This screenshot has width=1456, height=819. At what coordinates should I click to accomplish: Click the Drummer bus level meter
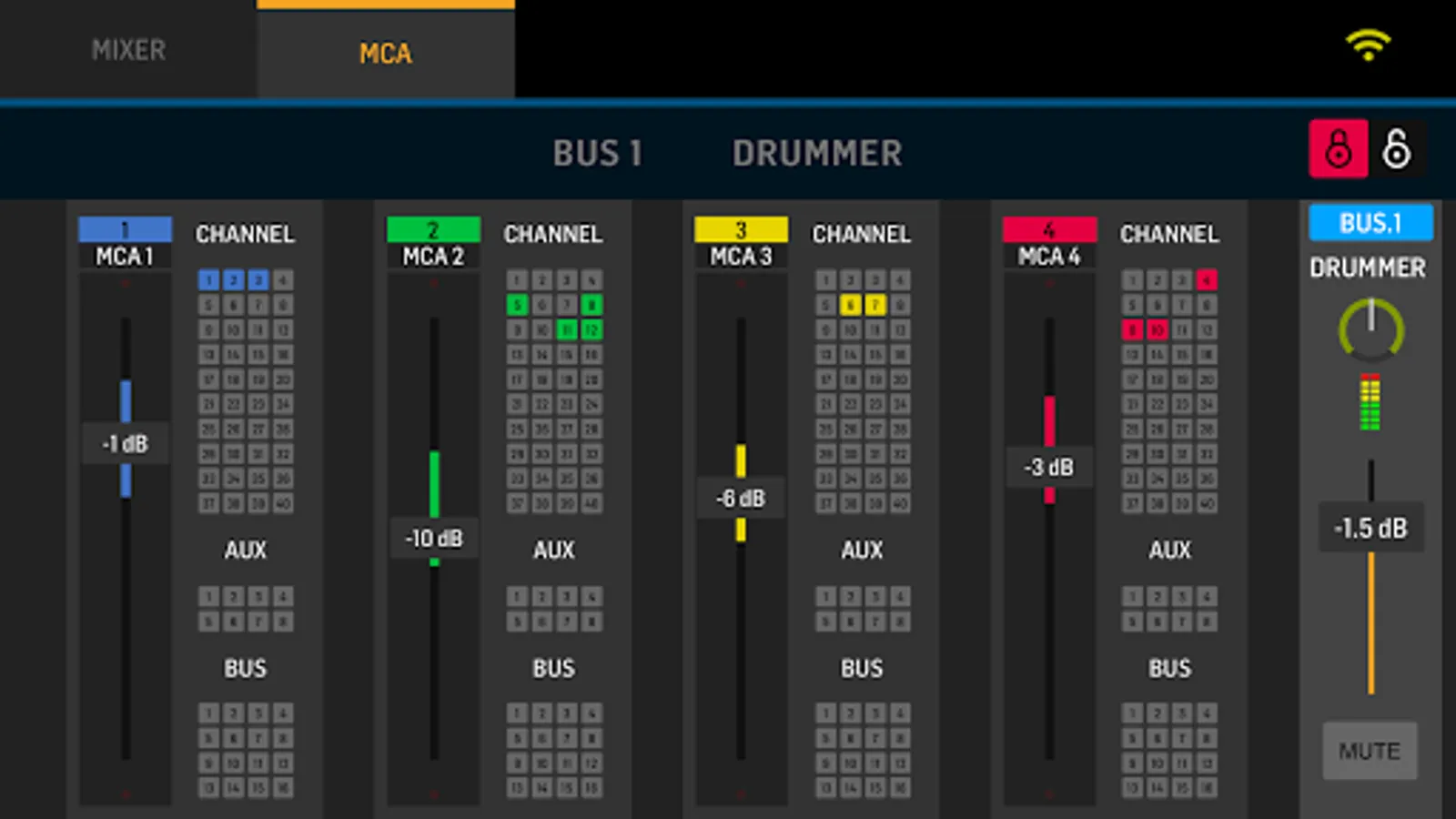point(1370,401)
